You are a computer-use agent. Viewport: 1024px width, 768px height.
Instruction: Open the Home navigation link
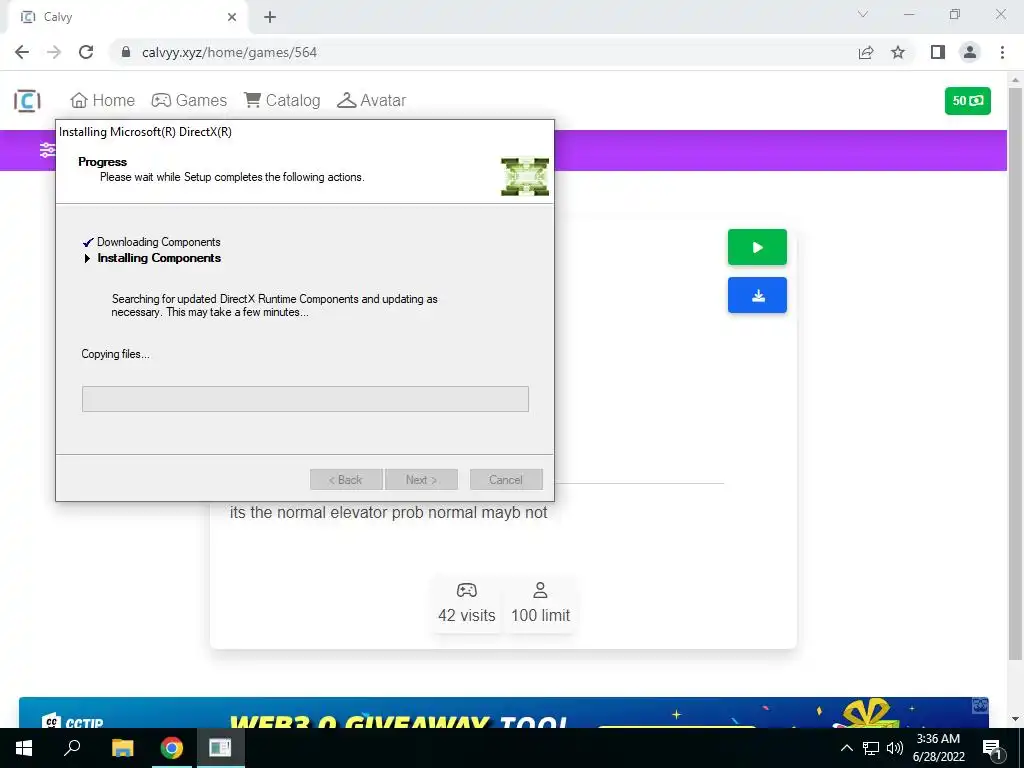click(x=103, y=101)
